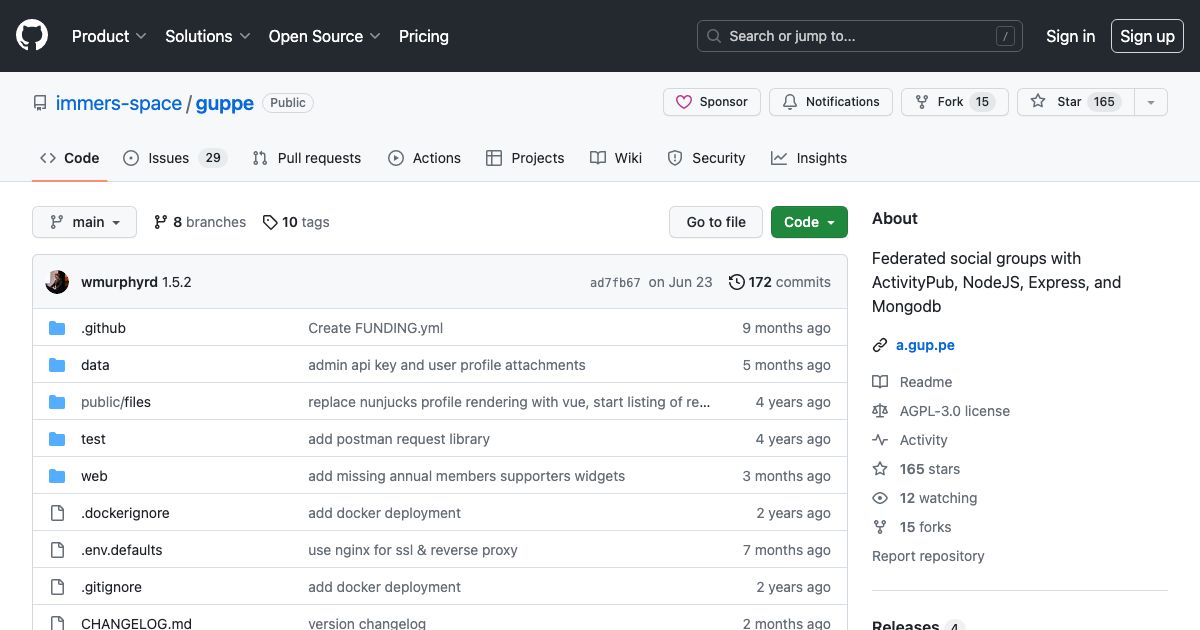Click the watching eye icon in the sidebar
Viewport: 1200px width, 630px height.
coord(880,498)
